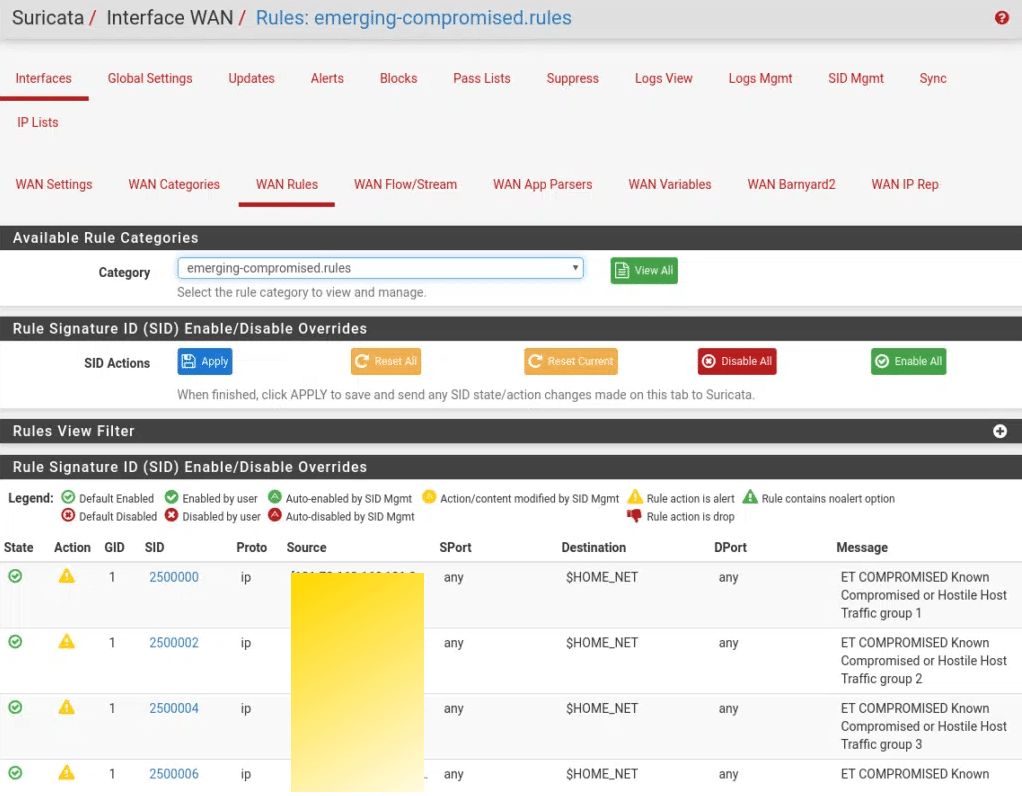Screen dimensions: 1022x796
Task: Toggle enabled state for SID 2500002
Action: 15,642
